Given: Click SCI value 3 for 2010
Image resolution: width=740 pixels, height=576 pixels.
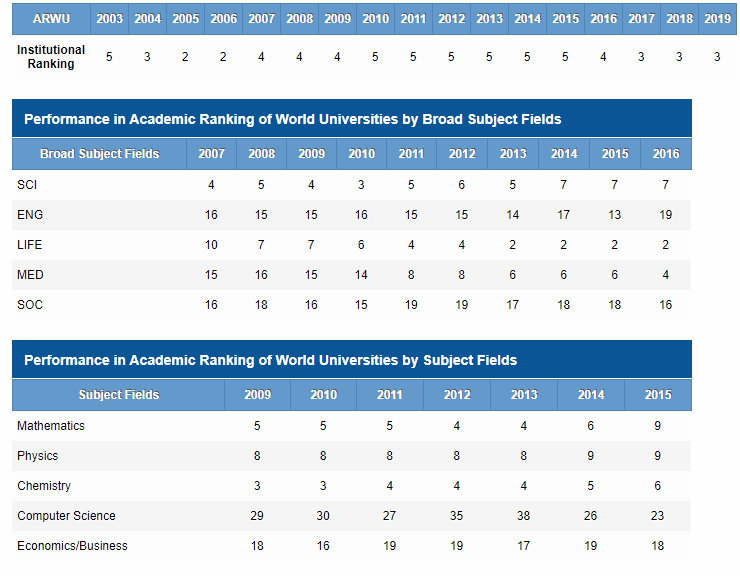Looking at the screenshot, I should [x=361, y=185].
